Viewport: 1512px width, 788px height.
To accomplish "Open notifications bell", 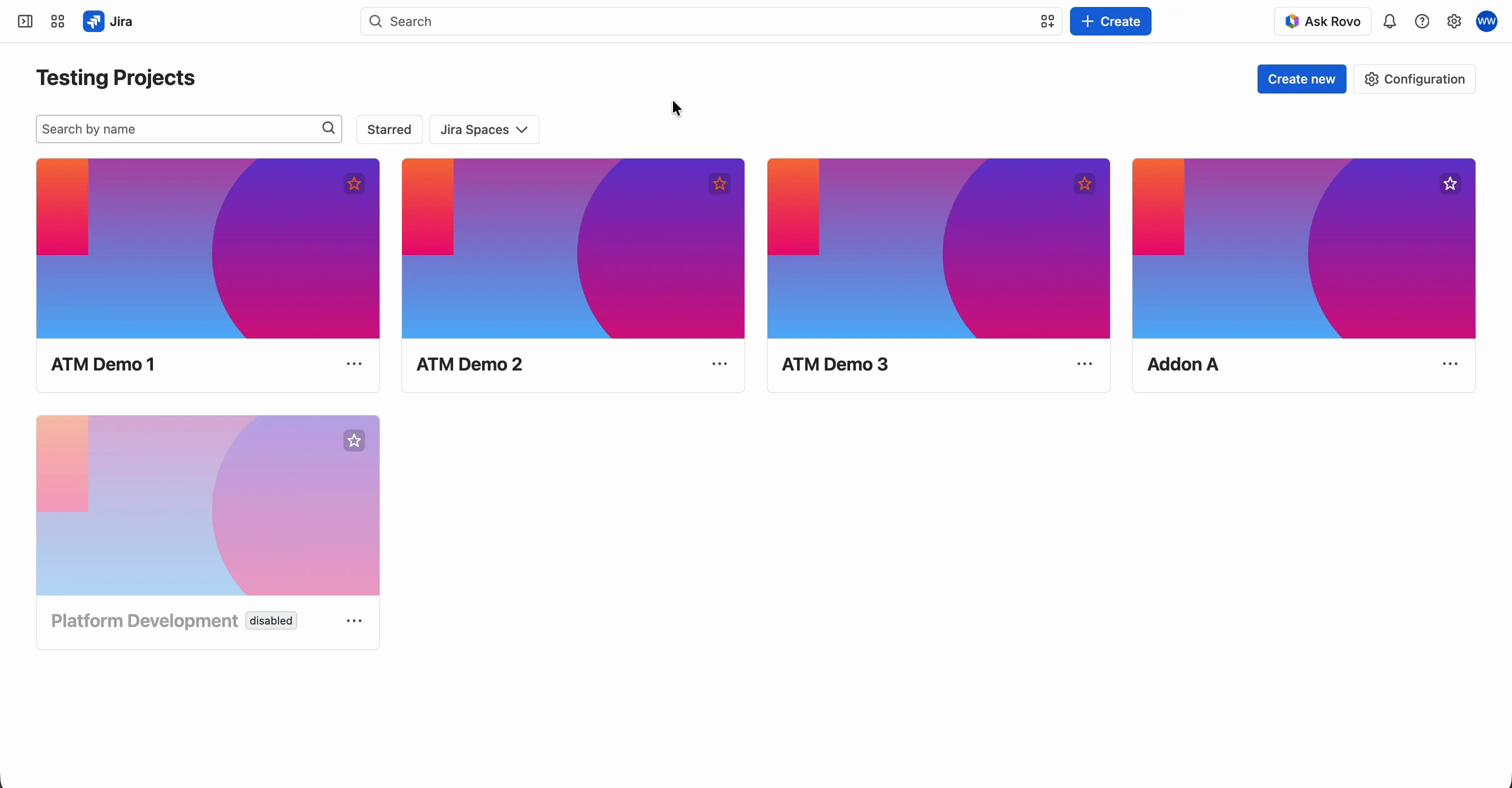I will [1389, 21].
